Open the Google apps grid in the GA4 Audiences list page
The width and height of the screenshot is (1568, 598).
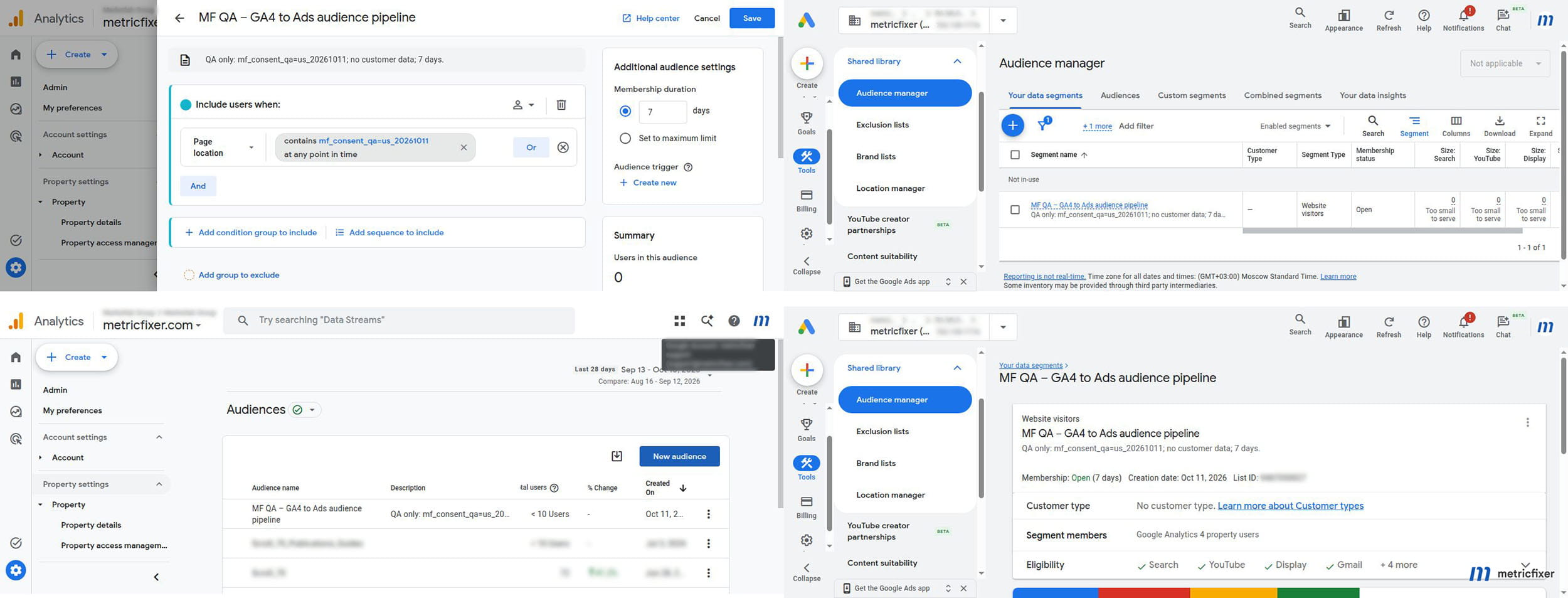[679, 321]
